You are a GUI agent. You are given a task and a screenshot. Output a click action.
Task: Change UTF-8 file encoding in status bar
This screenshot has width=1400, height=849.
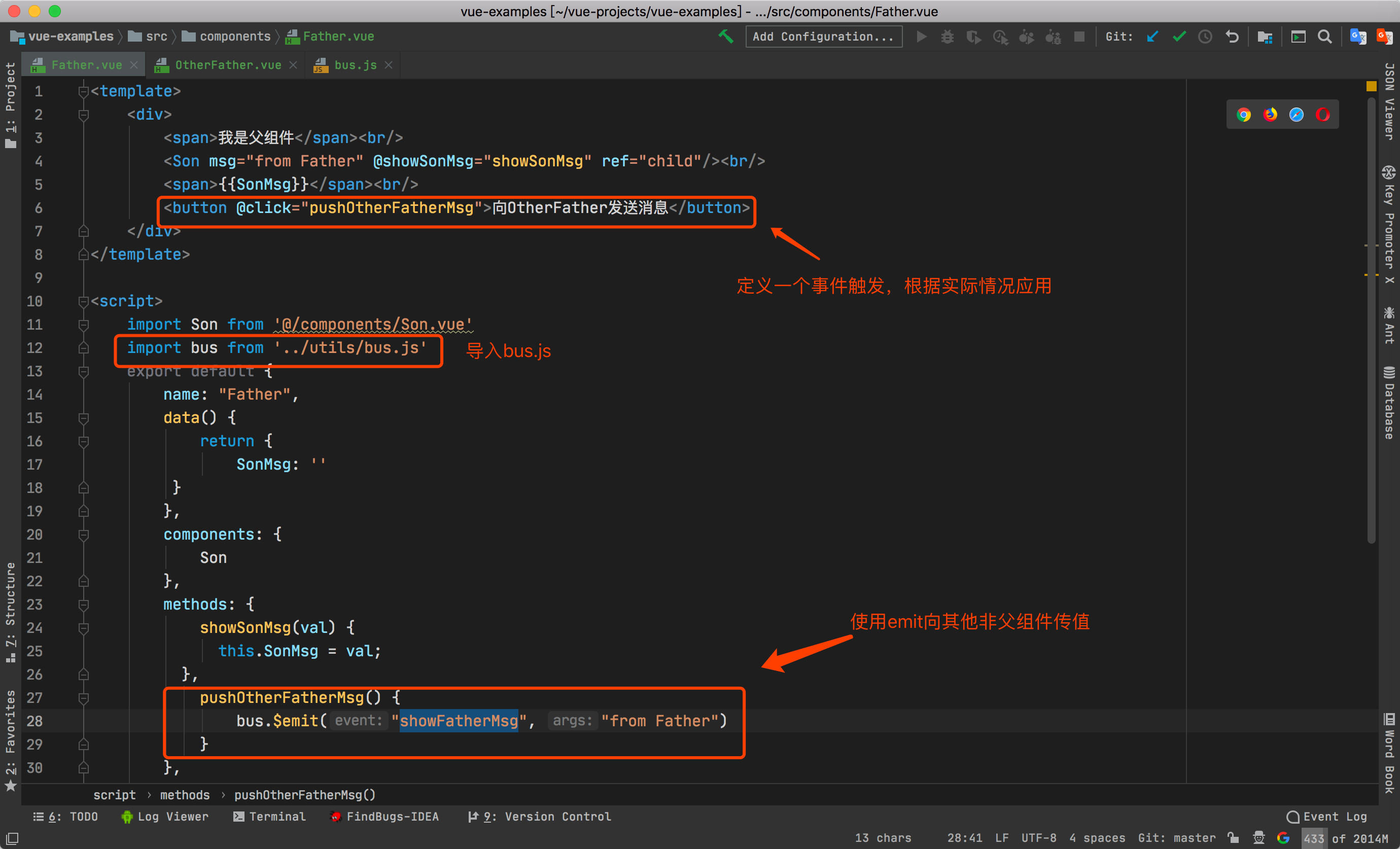coord(1039,838)
